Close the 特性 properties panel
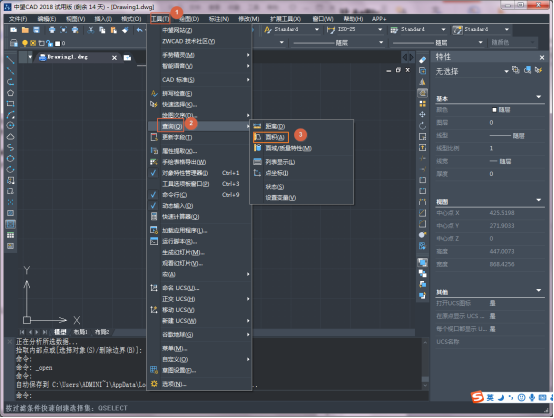Image resolution: width=554 pixels, height=418 pixels. (x=542, y=57)
